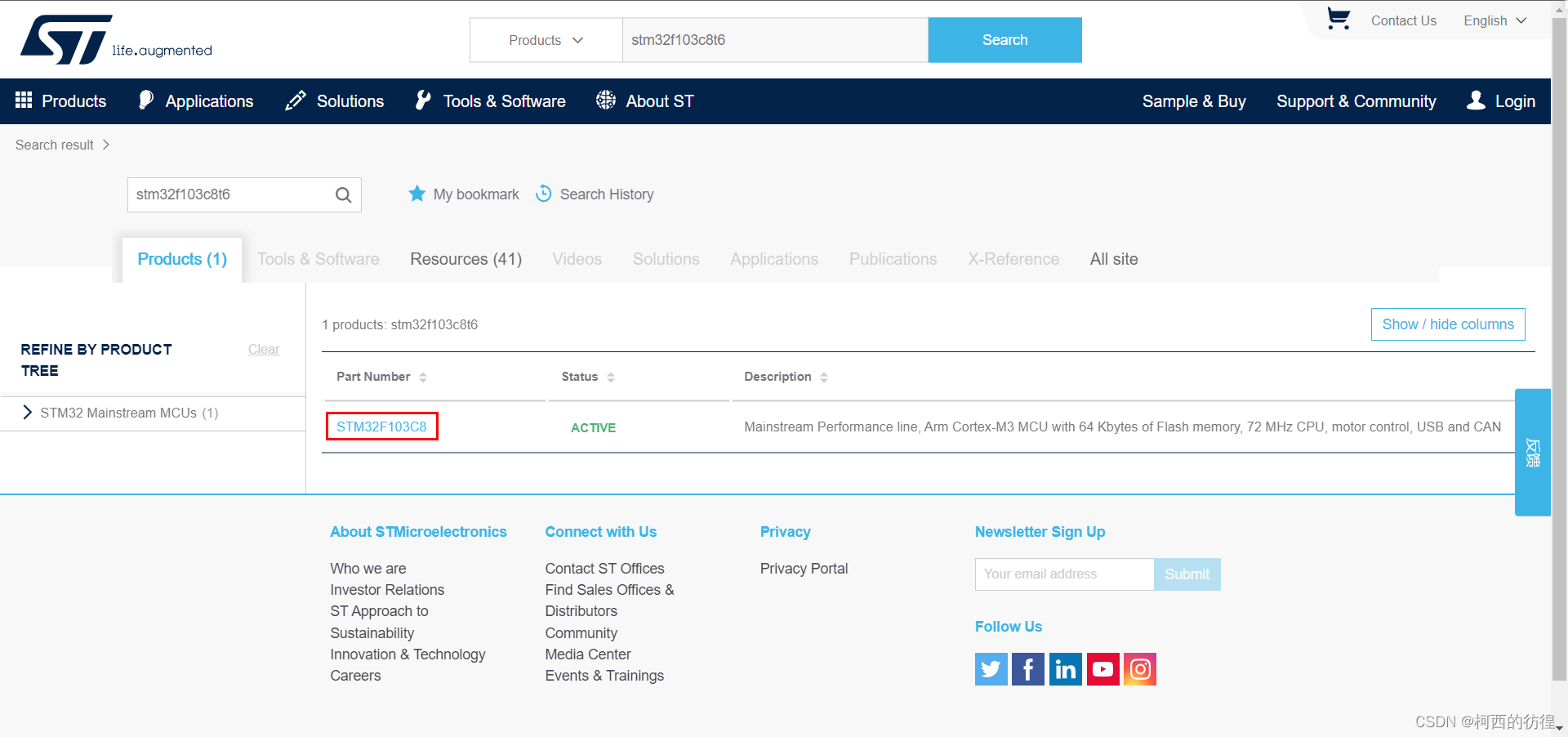Open the YouTube social icon
This screenshot has height=737, width=1568.
(1102, 669)
